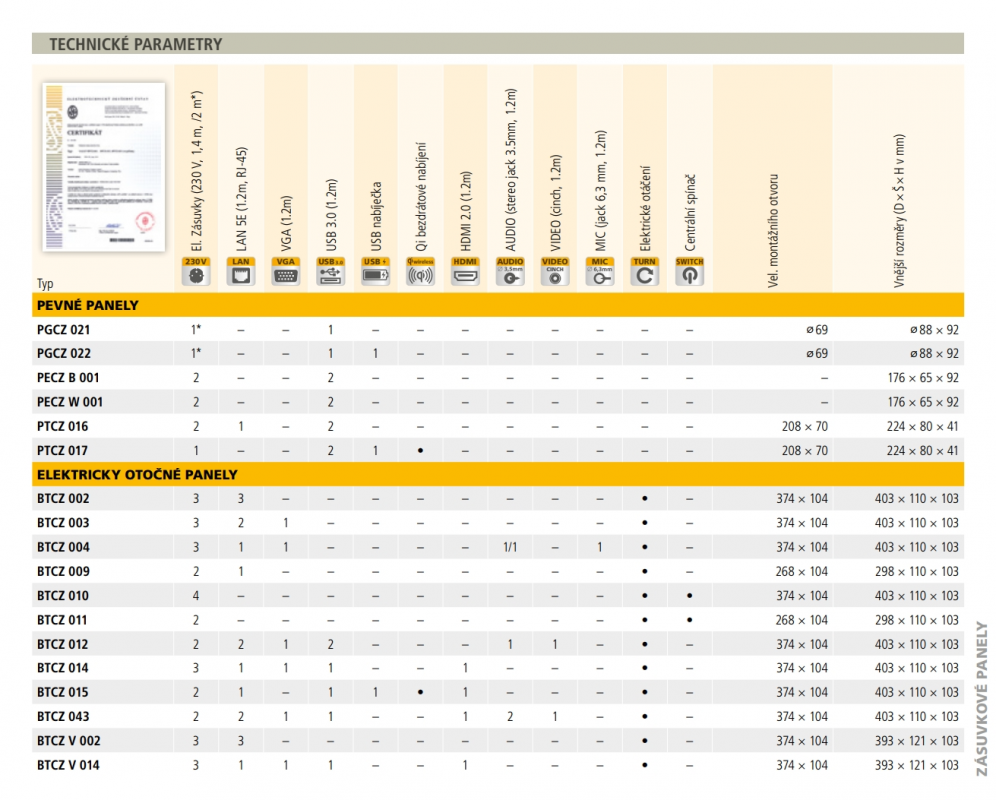Click the BTCZ V 014 row label
Viewport: 996px width, 800px height.
68,765
